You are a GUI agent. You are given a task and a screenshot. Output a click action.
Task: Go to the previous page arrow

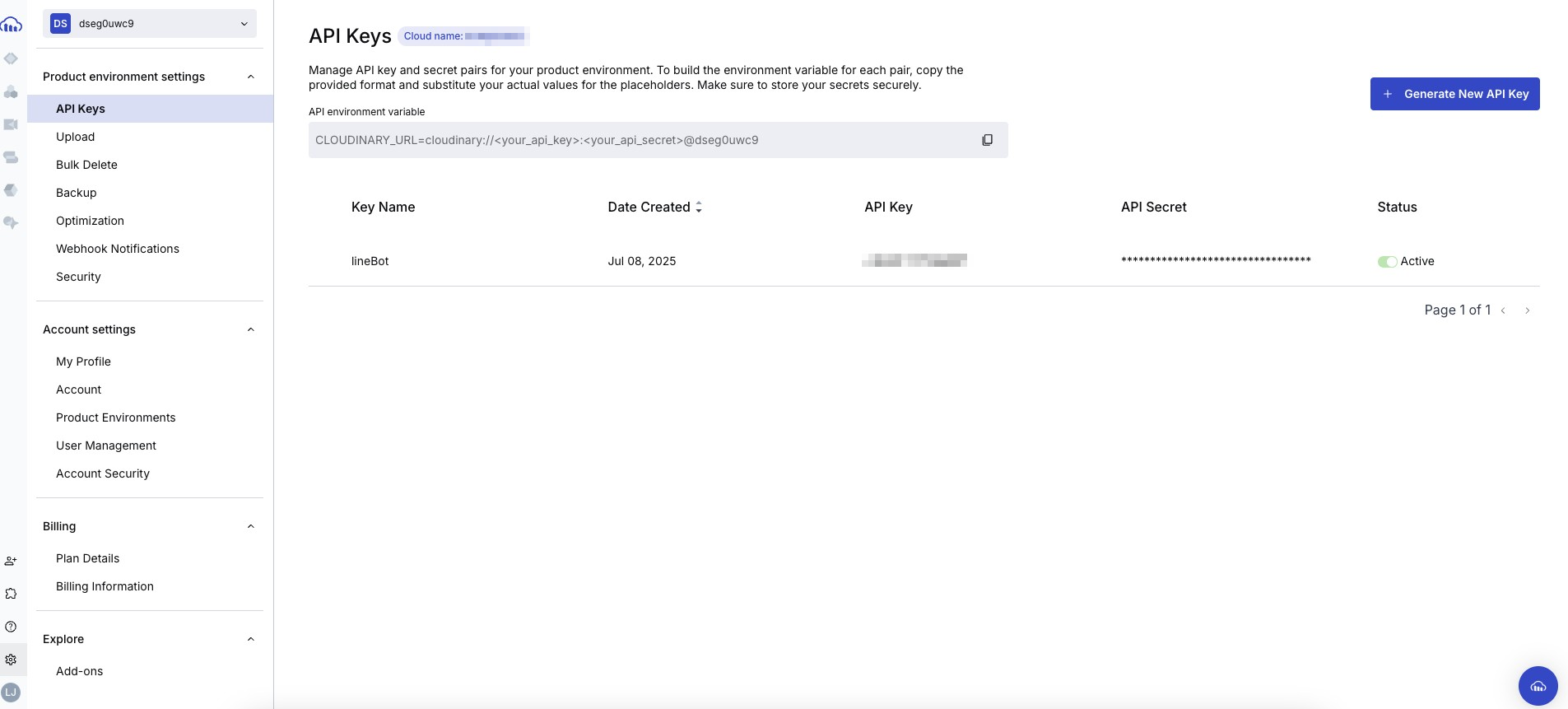tap(1503, 310)
